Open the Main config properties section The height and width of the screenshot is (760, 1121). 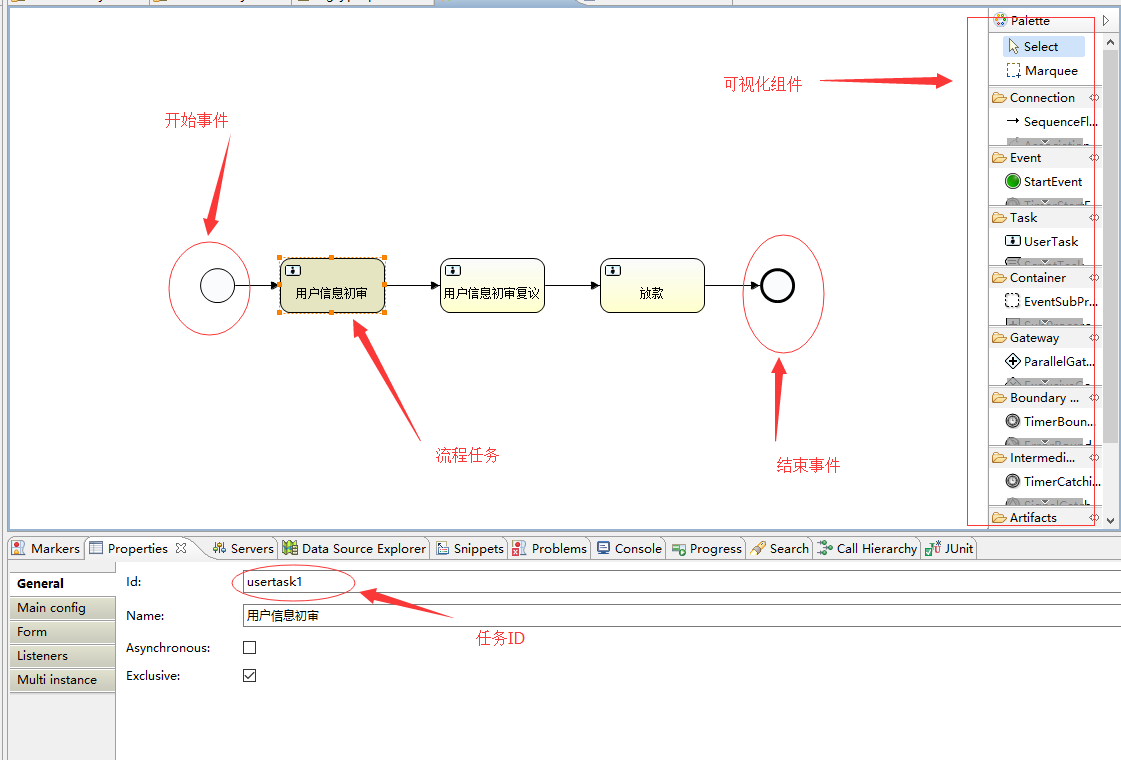(x=62, y=608)
